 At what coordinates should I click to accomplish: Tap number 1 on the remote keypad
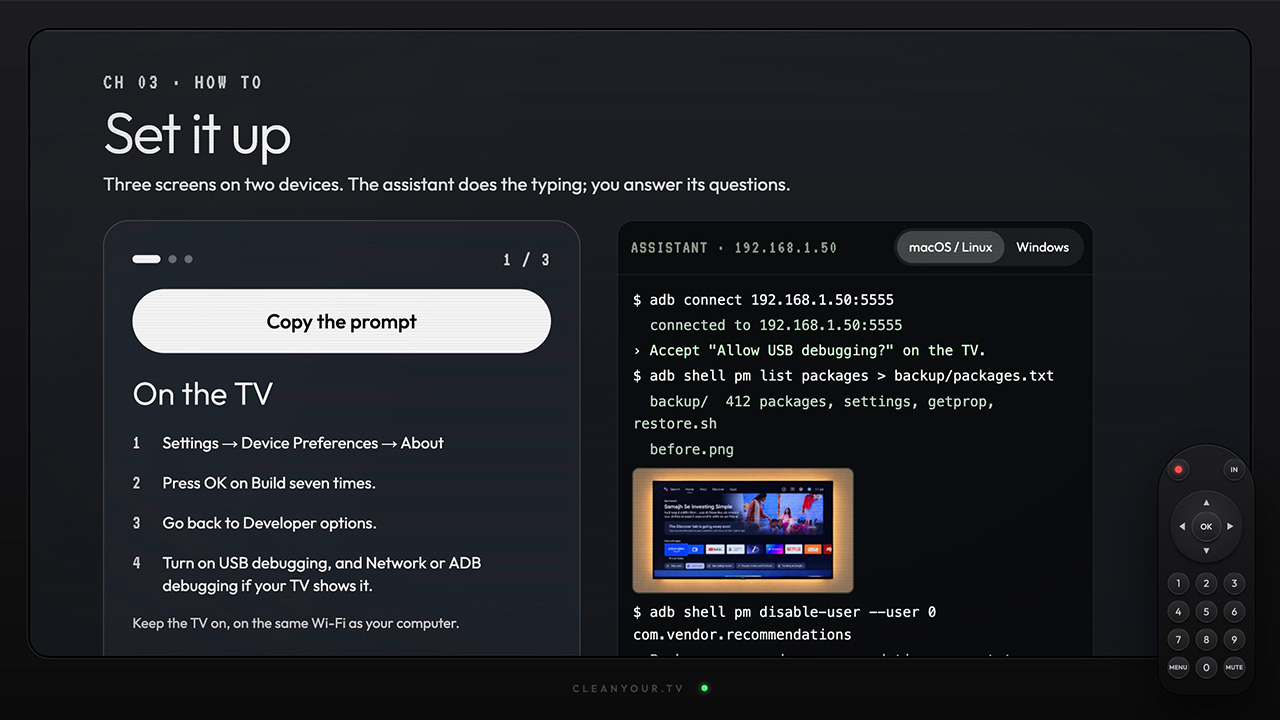(1178, 583)
